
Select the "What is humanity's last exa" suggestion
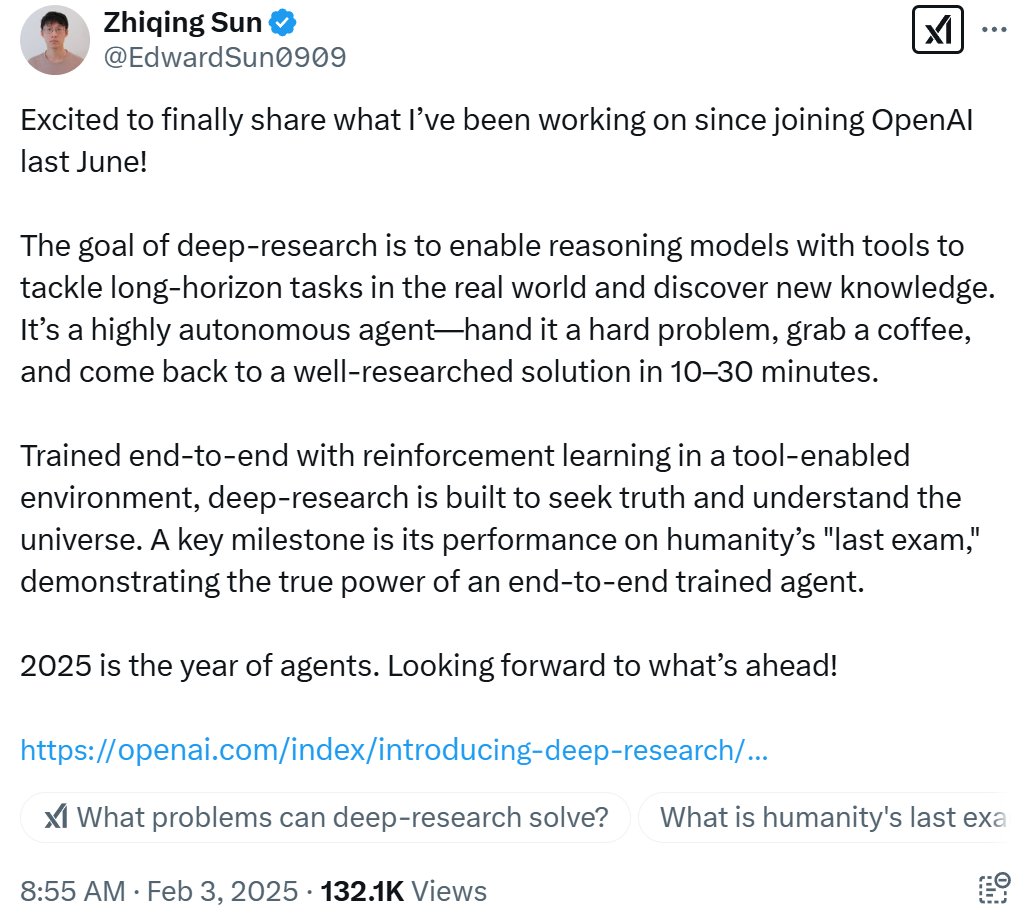point(832,817)
